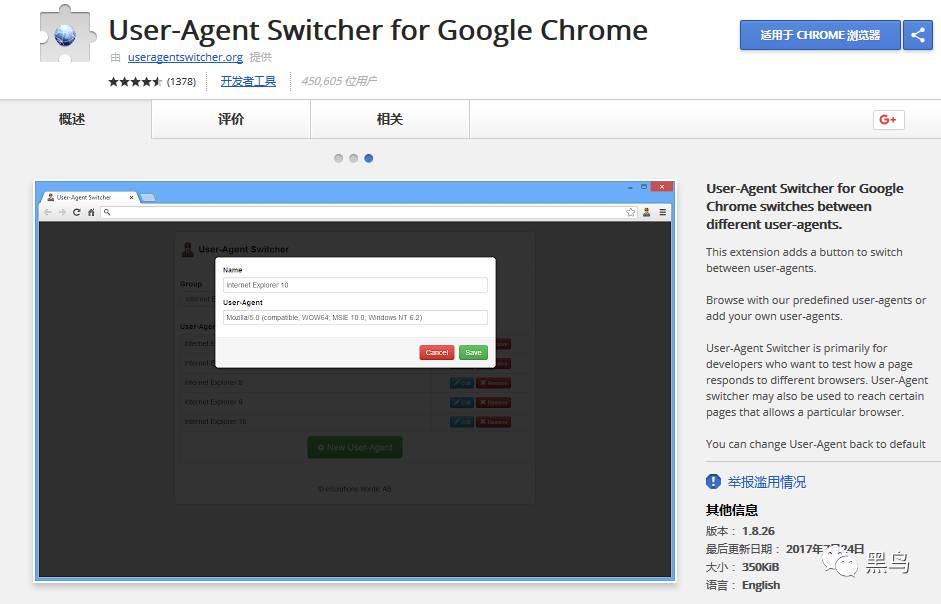The width and height of the screenshot is (941, 604).
Task: Click the Remove button for Internet Explorer 10 row
Action: 493,421
